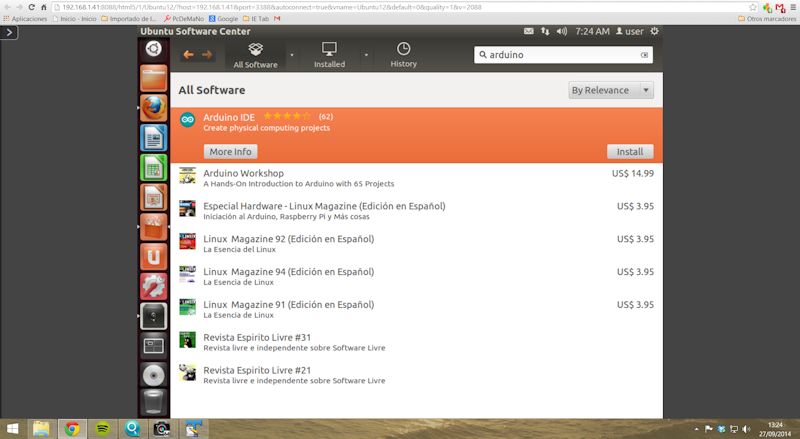
Task: Click the arduino search field
Action: tap(564, 55)
